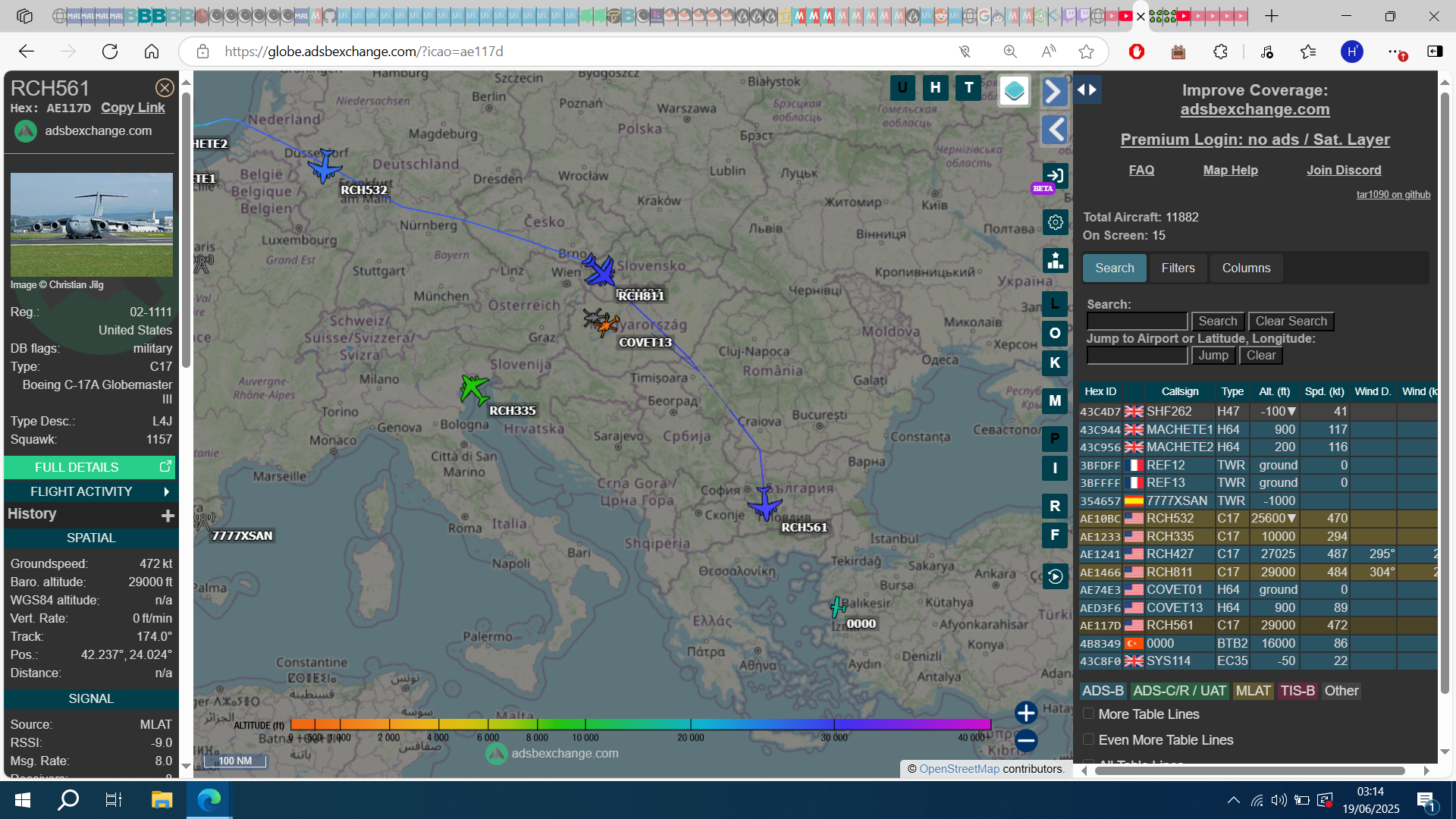The height and width of the screenshot is (819, 1456).
Task: Select the MACHETE1 row in aircraft table
Action: click(1258, 430)
